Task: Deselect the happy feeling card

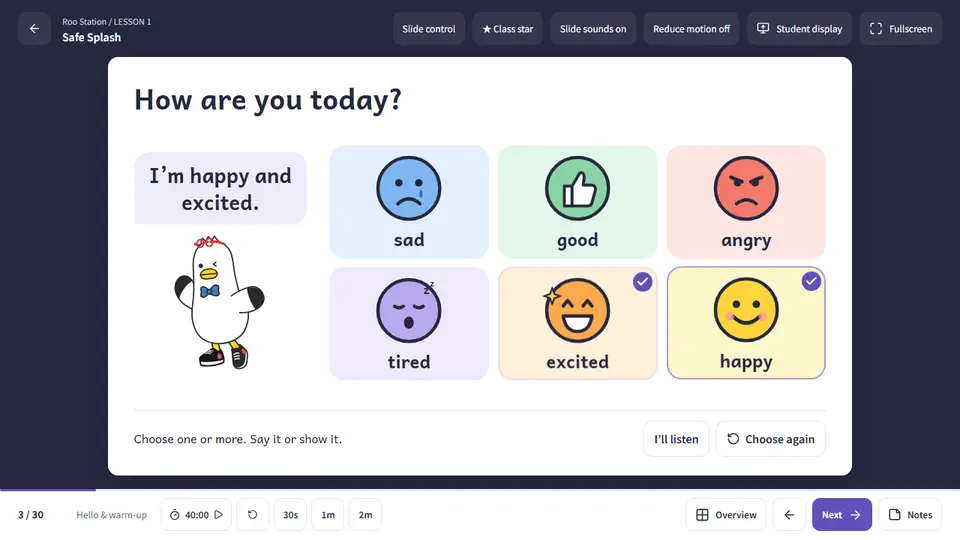Action: point(746,323)
